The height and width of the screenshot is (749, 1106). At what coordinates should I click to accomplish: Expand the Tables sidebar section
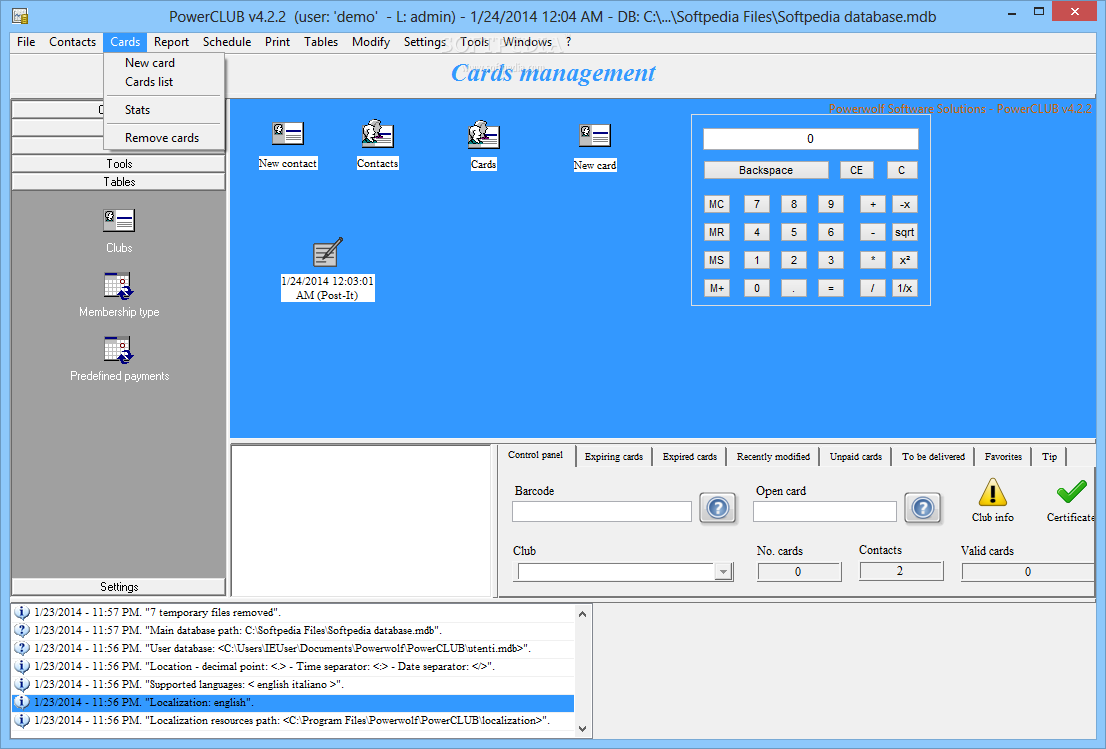tap(119, 182)
